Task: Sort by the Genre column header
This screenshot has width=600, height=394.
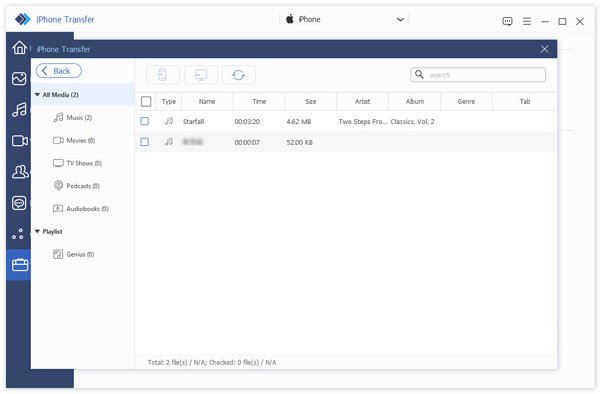Action: [x=466, y=101]
